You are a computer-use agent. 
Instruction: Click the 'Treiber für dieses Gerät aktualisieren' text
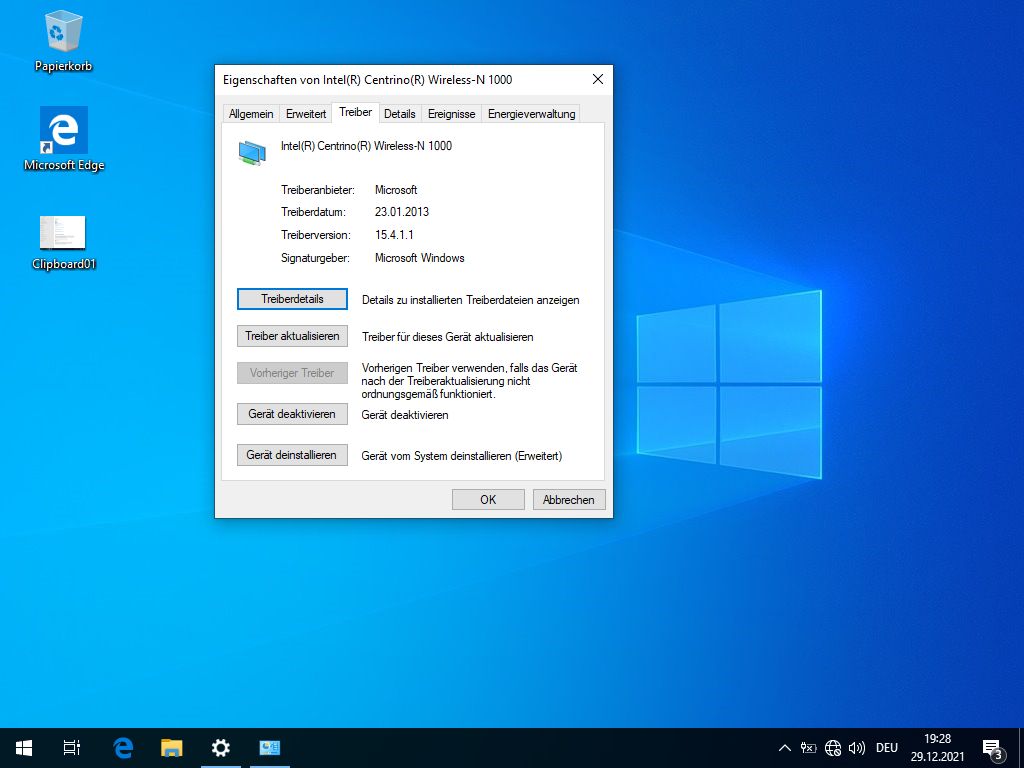[x=447, y=337]
